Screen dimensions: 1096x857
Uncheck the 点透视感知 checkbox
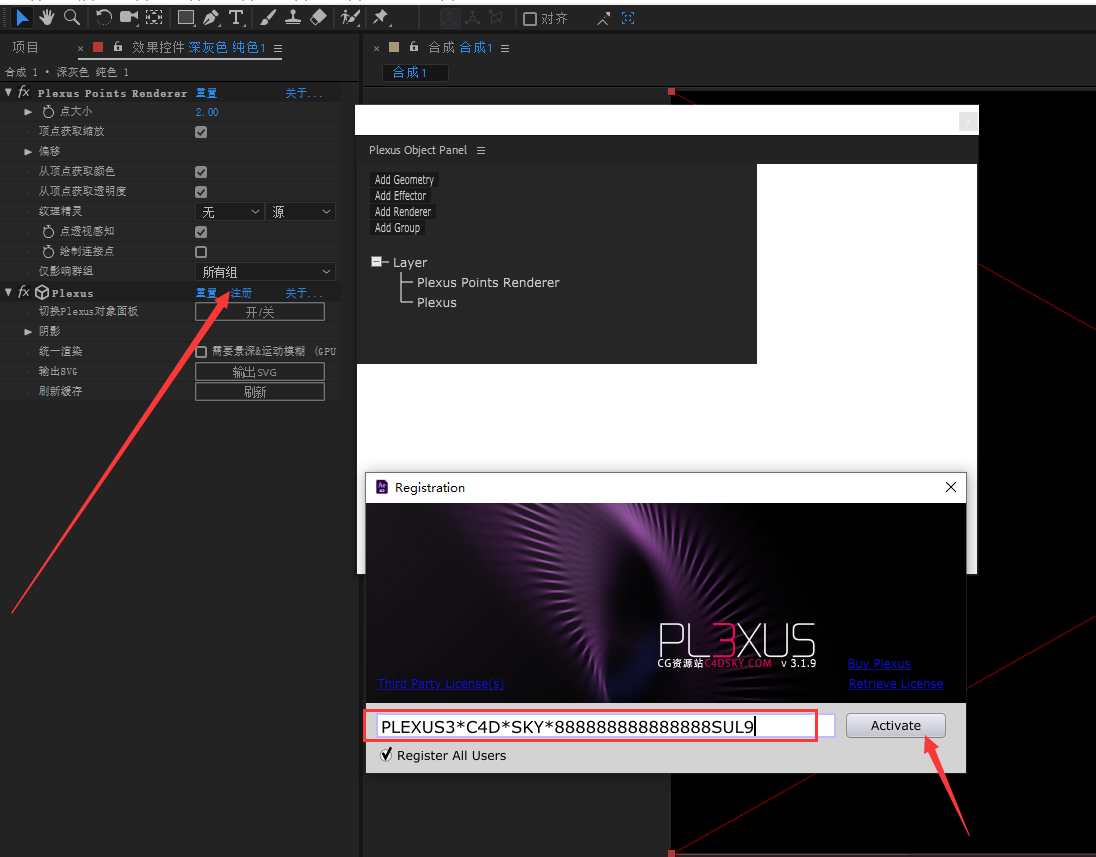pos(201,232)
